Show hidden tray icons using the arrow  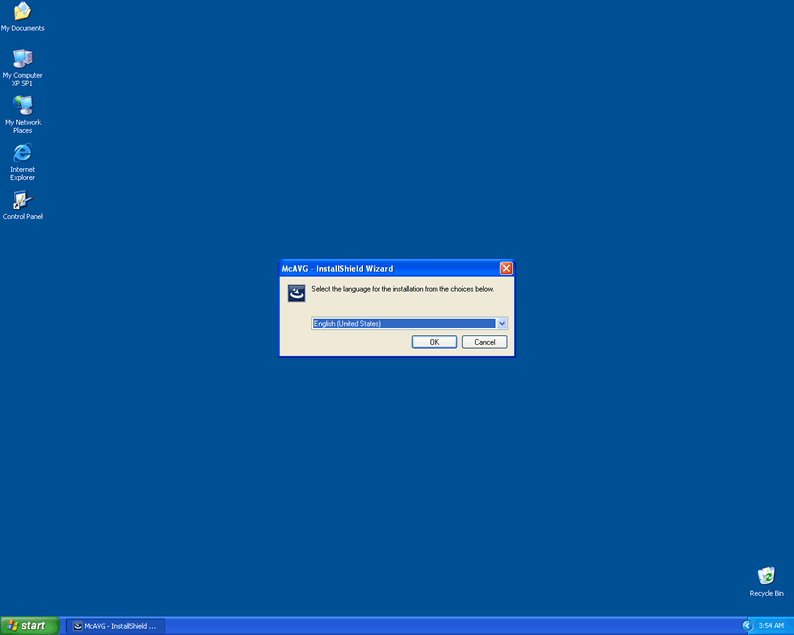[748, 625]
